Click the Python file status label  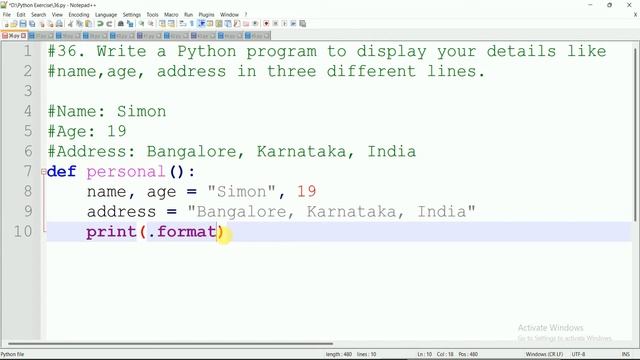pos(12,354)
